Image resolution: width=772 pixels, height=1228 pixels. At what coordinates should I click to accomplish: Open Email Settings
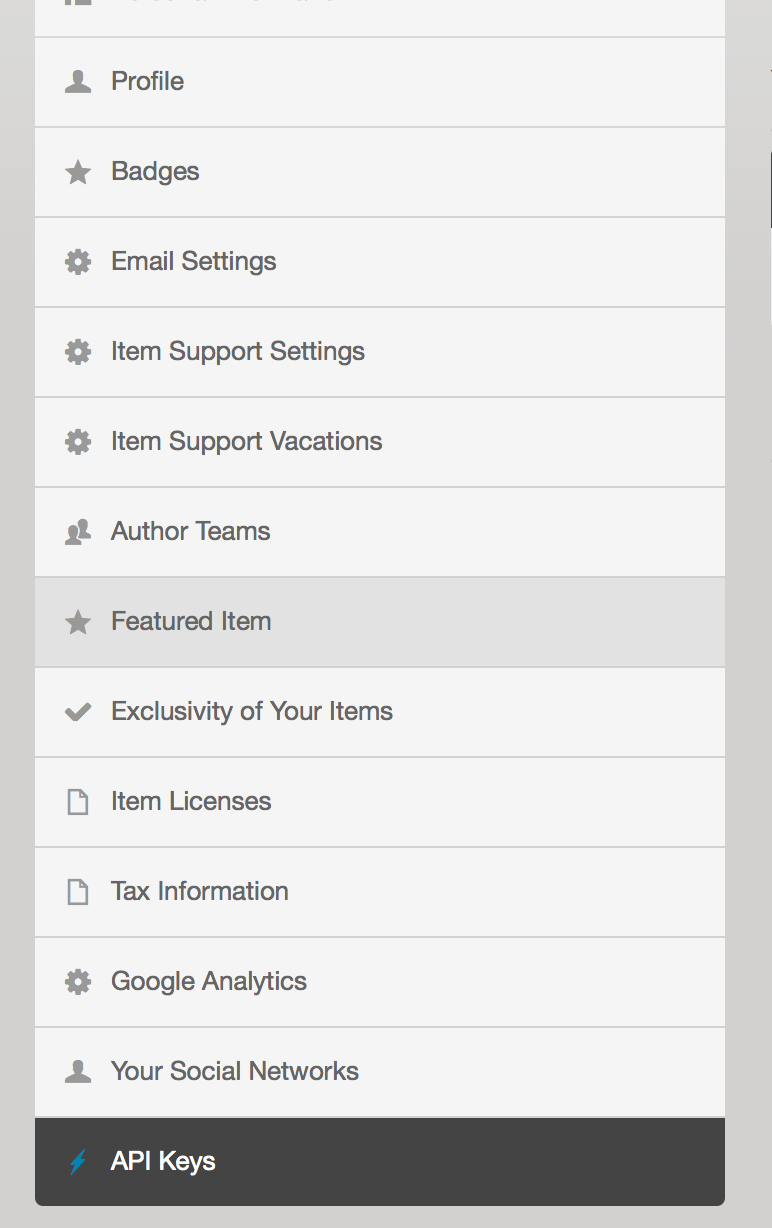(193, 262)
